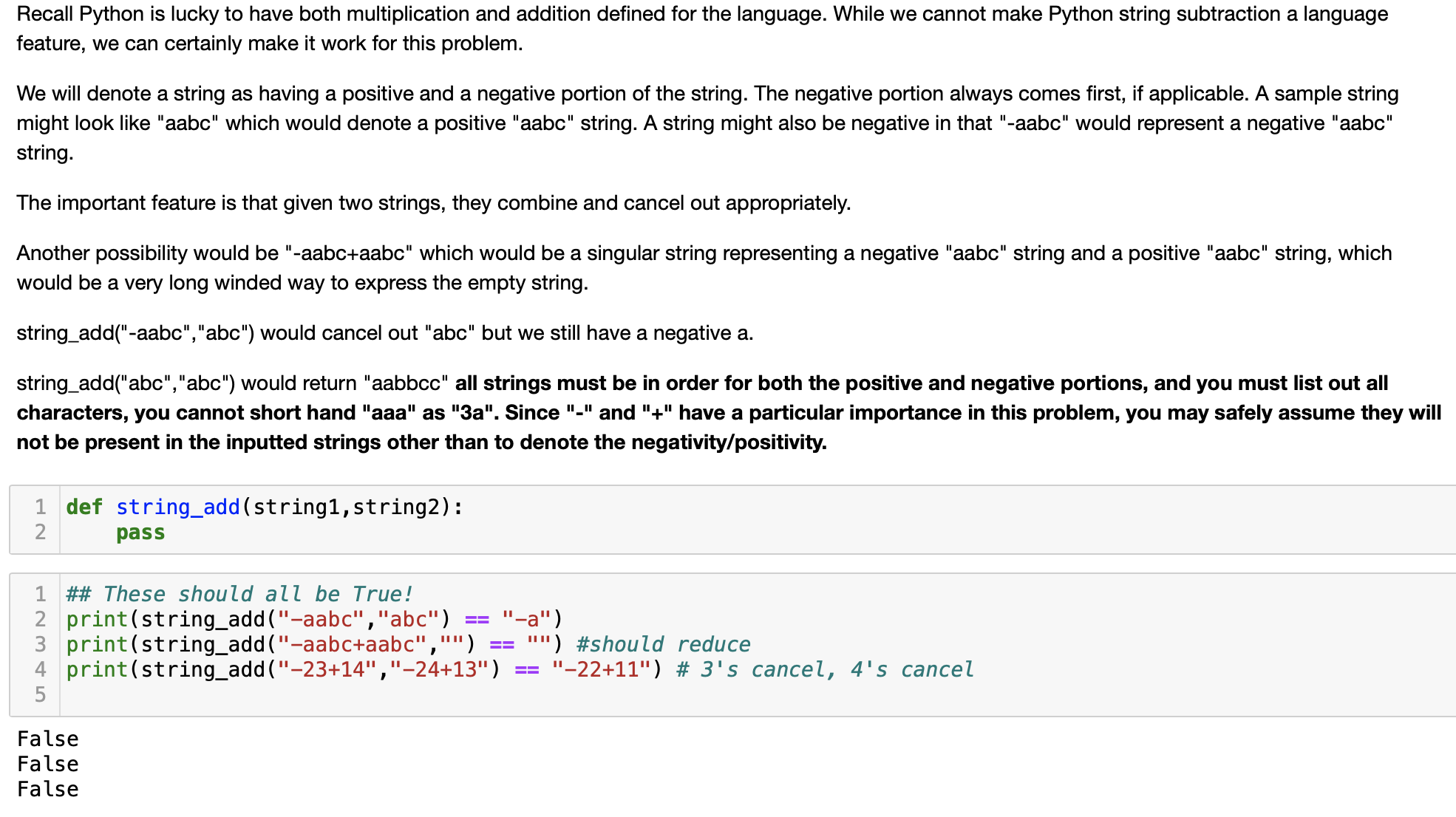Click the 'The important feature' sentence
This screenshot has width=1456, height=817.
(x=433, y=202)
